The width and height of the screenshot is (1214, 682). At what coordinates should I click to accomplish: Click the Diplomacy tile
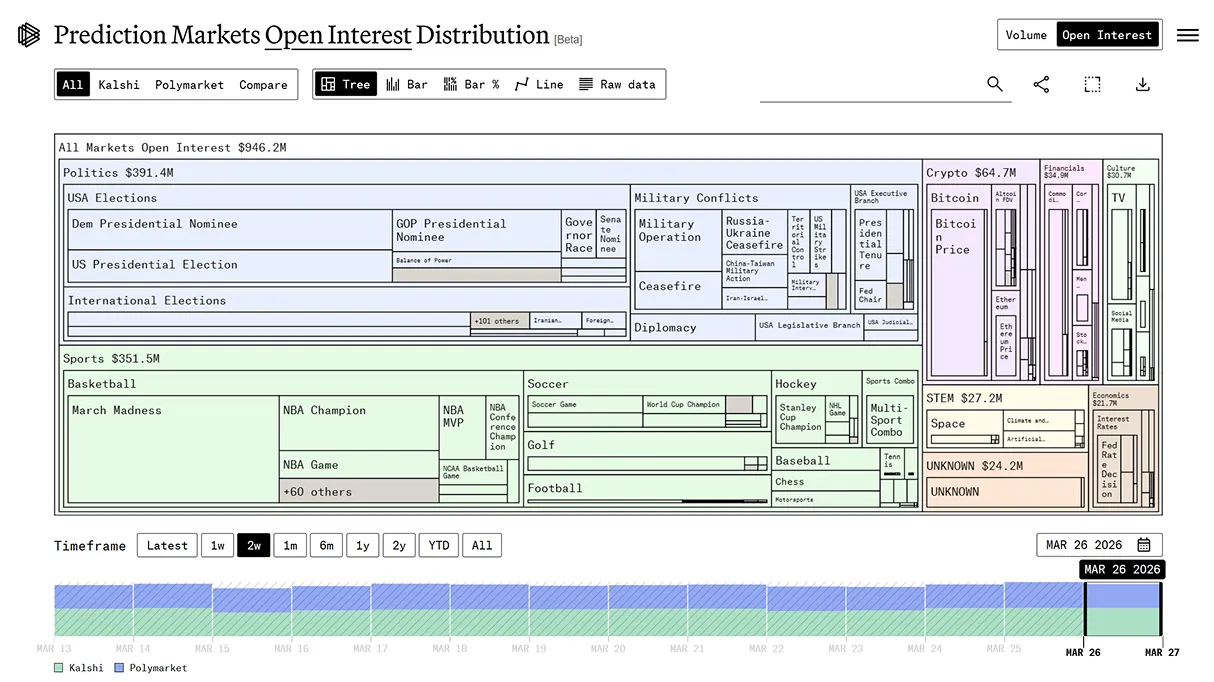pos(692,328)
